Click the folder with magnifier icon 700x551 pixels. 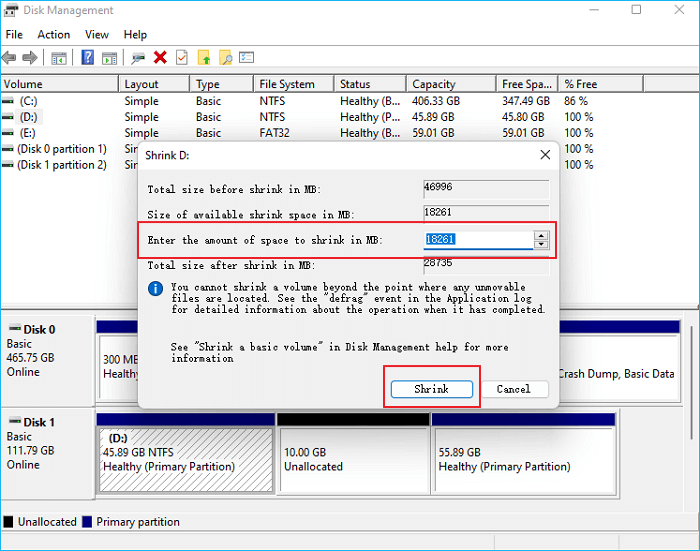click(x=225, y=58)
